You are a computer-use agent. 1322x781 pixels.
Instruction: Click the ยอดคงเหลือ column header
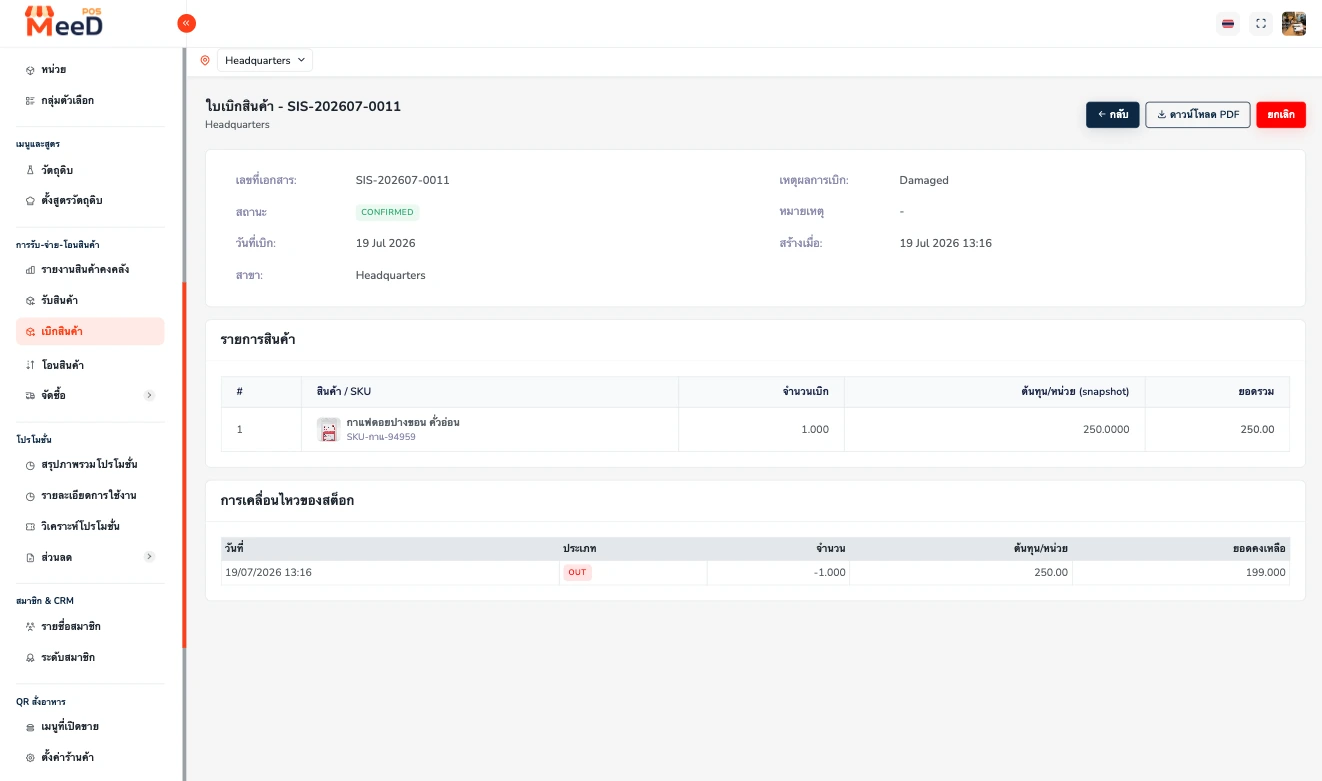[x=1180, y=548]
